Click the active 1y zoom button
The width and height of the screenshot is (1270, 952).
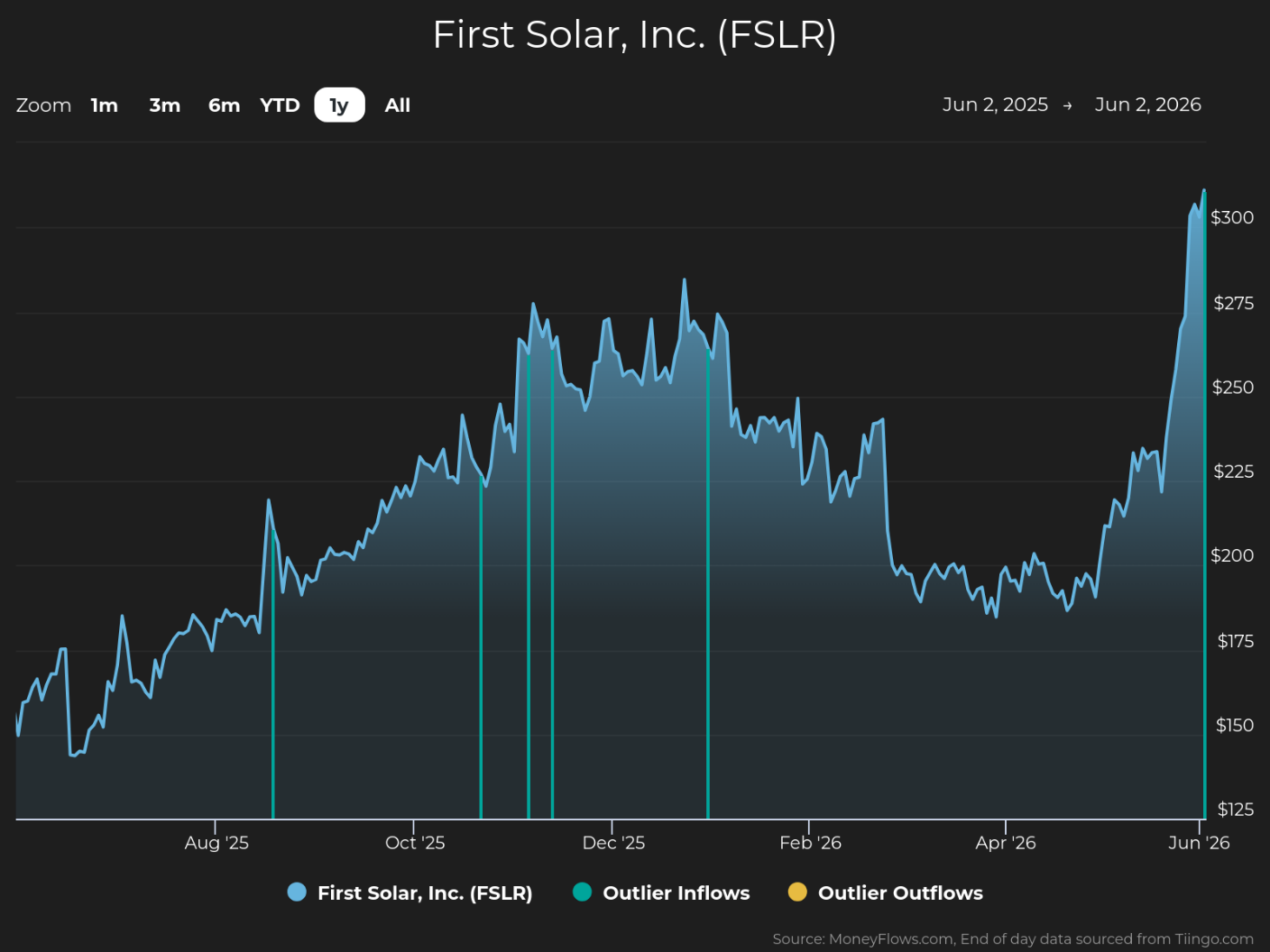pyautogui.click(x=339, y=105)
